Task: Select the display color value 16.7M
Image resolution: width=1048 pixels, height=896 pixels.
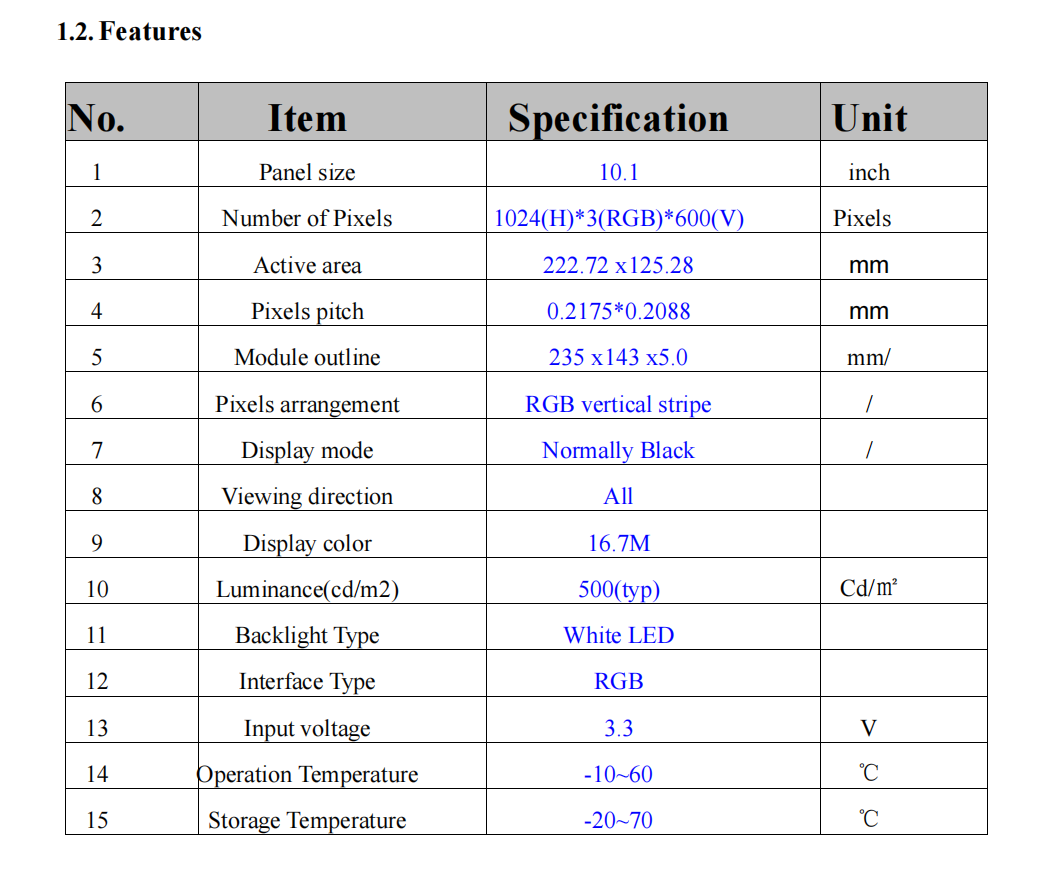Action: point(618,543)
